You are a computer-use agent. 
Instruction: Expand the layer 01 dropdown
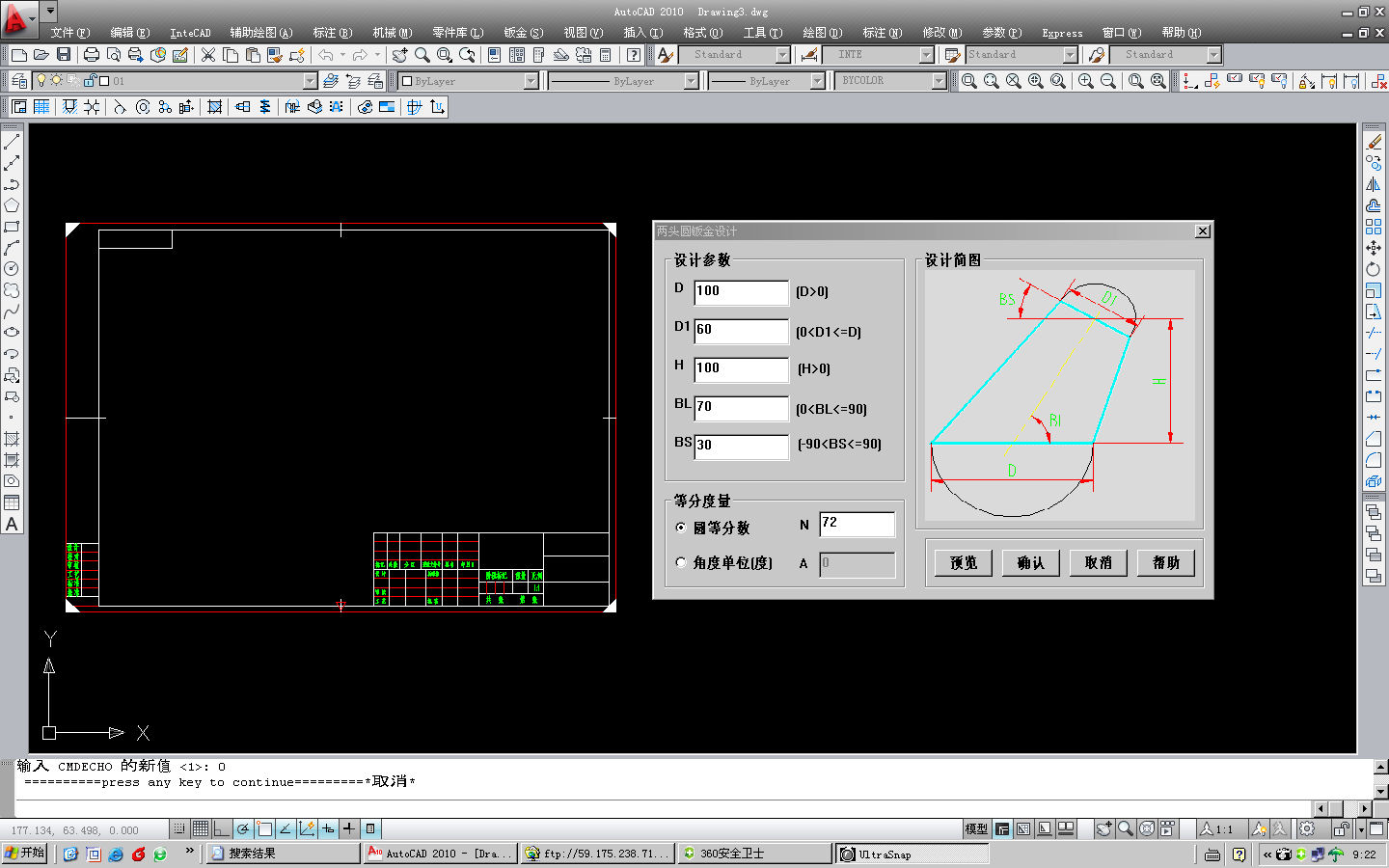point(310,81)
